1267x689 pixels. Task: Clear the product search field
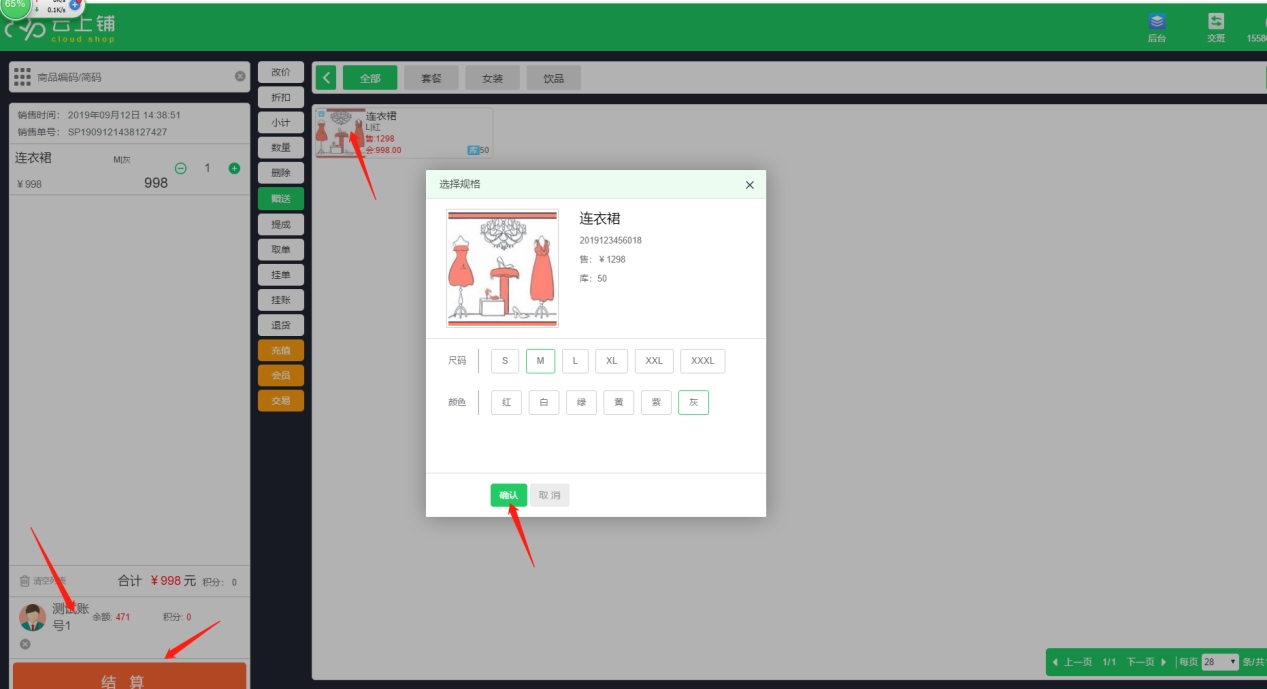[240, 77]
